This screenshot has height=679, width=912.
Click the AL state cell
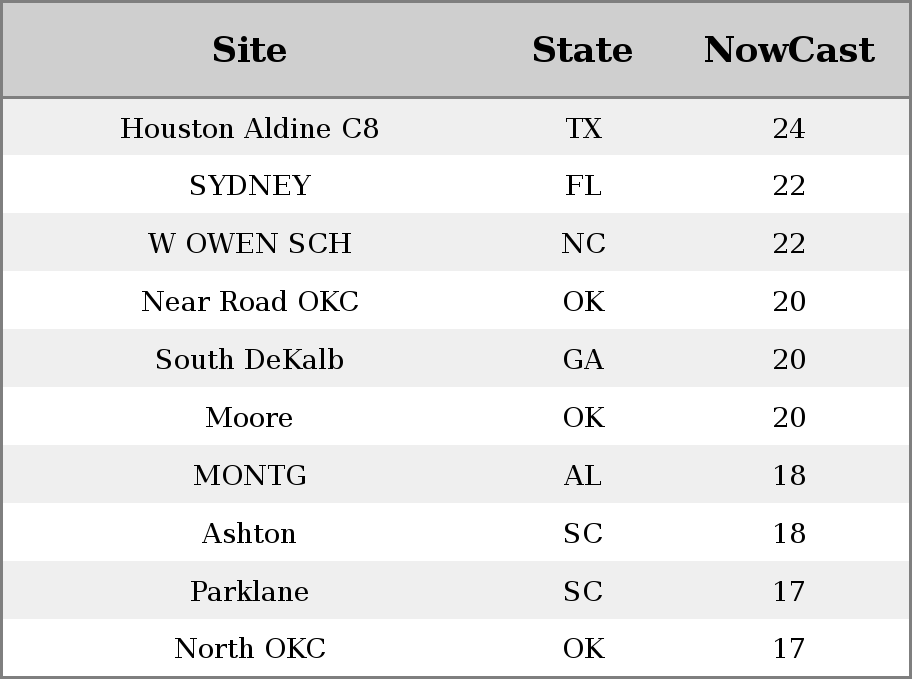tap(583, 476)
